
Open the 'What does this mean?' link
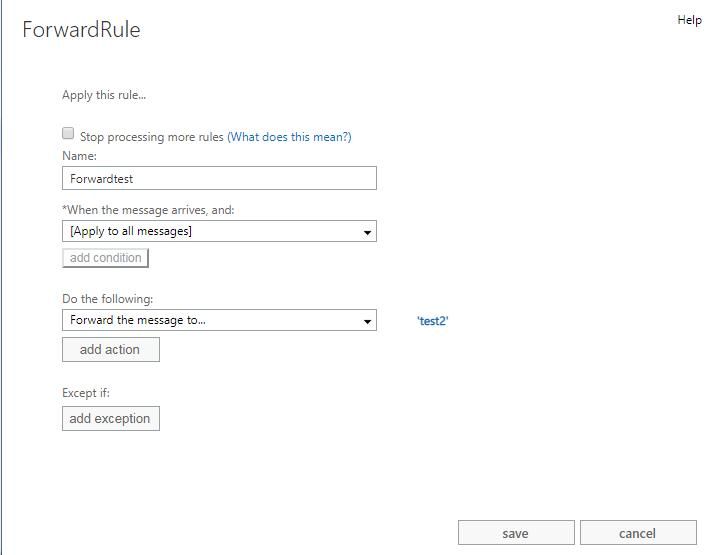click(x=289, y=137)
